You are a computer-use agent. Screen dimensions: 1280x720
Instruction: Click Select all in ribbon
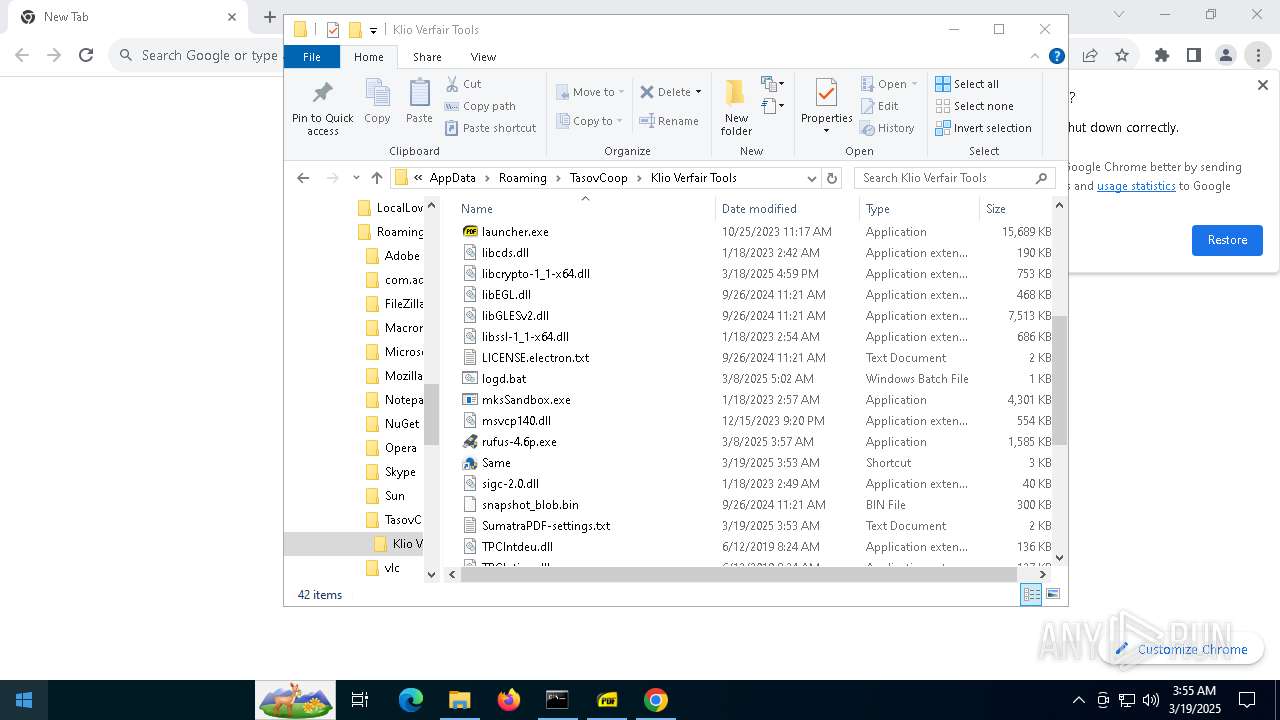pos(966,84)
